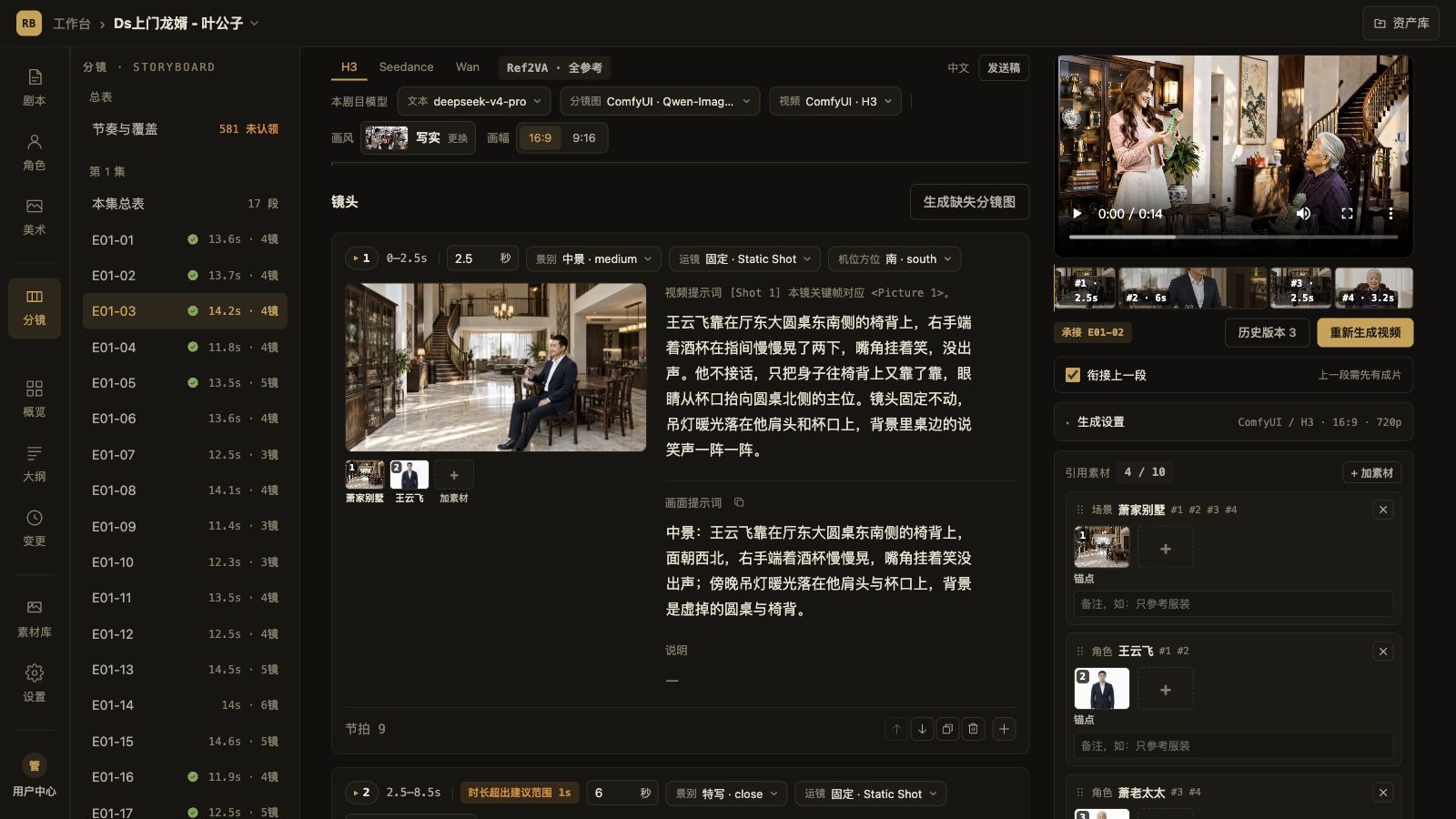Open shot 2 景别 特写 close dropdown
The image size is (1456, 819).
(726, 794)
